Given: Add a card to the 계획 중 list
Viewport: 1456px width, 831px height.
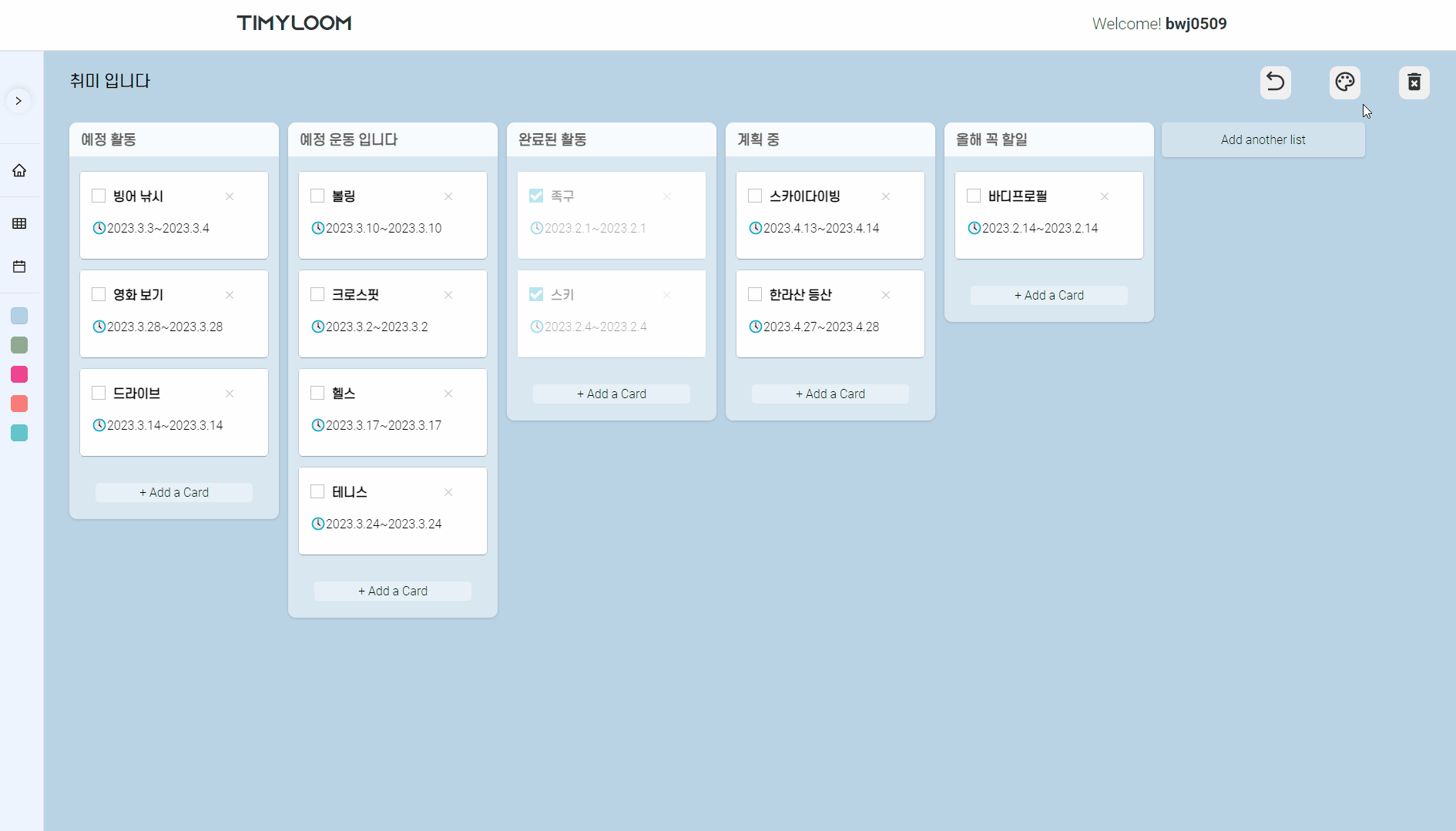Looking at the screenshot, I should [x=830, y=394].
